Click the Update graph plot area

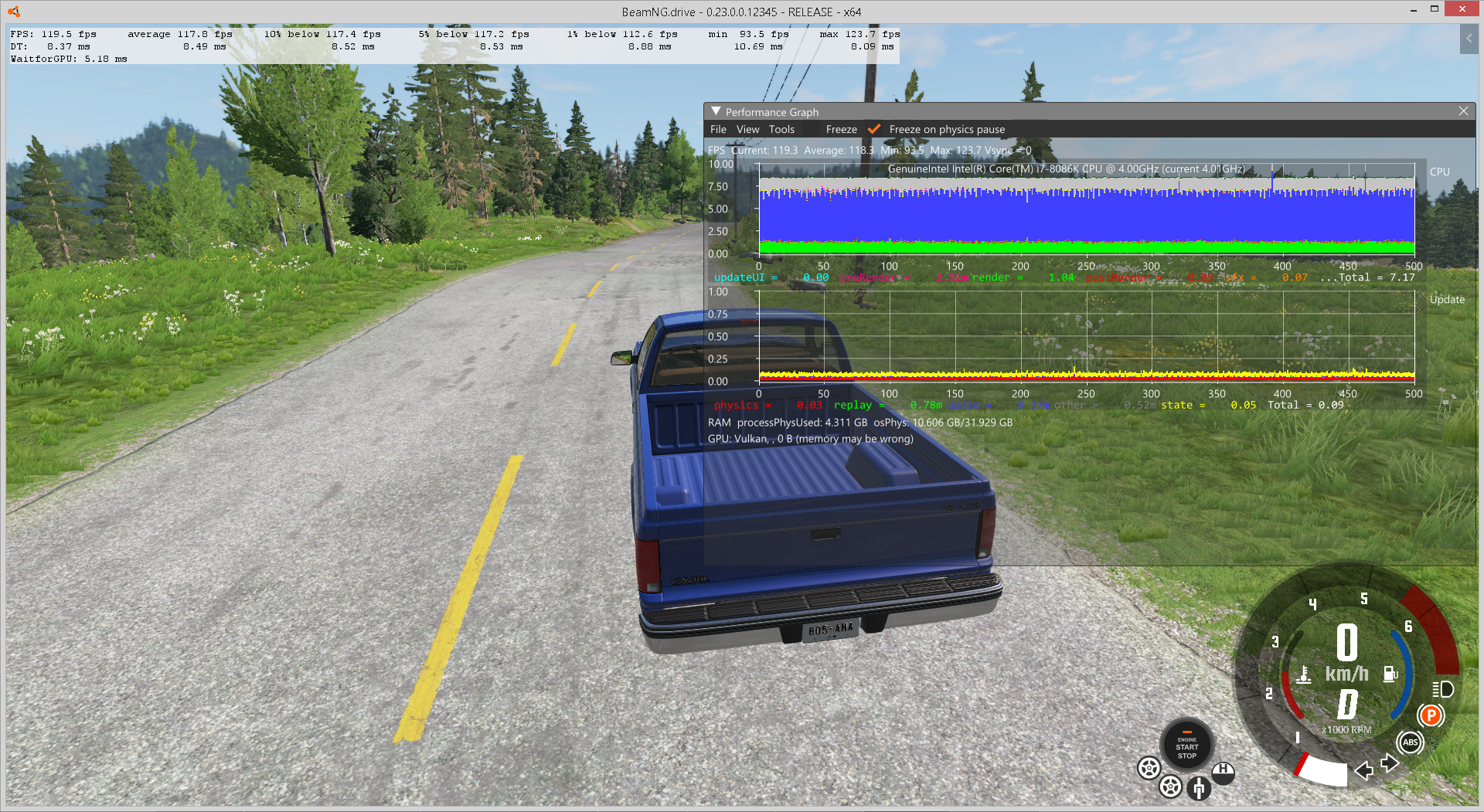[1087, 337]
